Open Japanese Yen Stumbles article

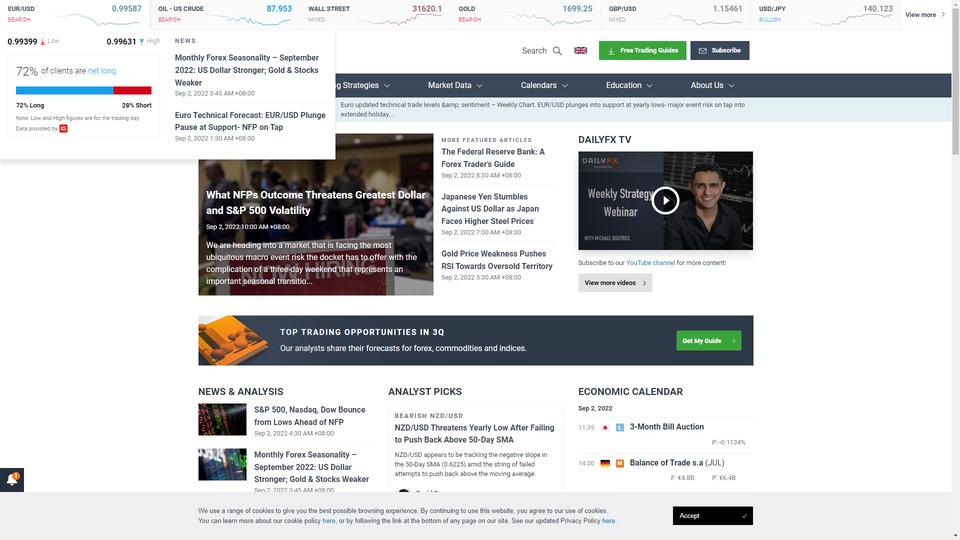490,209
